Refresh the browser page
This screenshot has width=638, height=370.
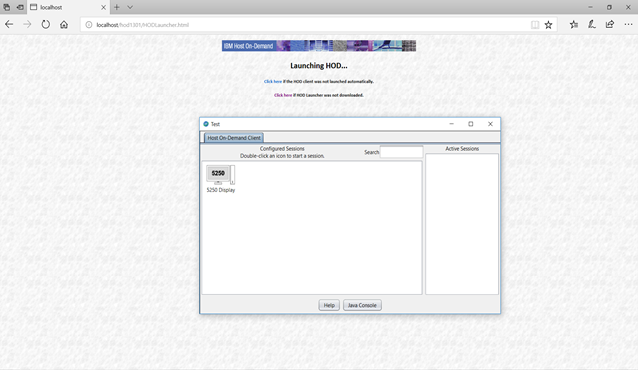(x=46, y=24)
